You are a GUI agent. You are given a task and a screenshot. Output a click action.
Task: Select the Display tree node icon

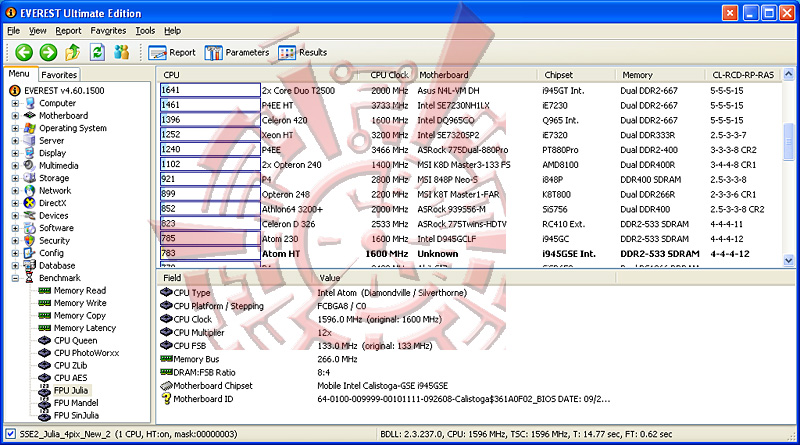point(30,153)
